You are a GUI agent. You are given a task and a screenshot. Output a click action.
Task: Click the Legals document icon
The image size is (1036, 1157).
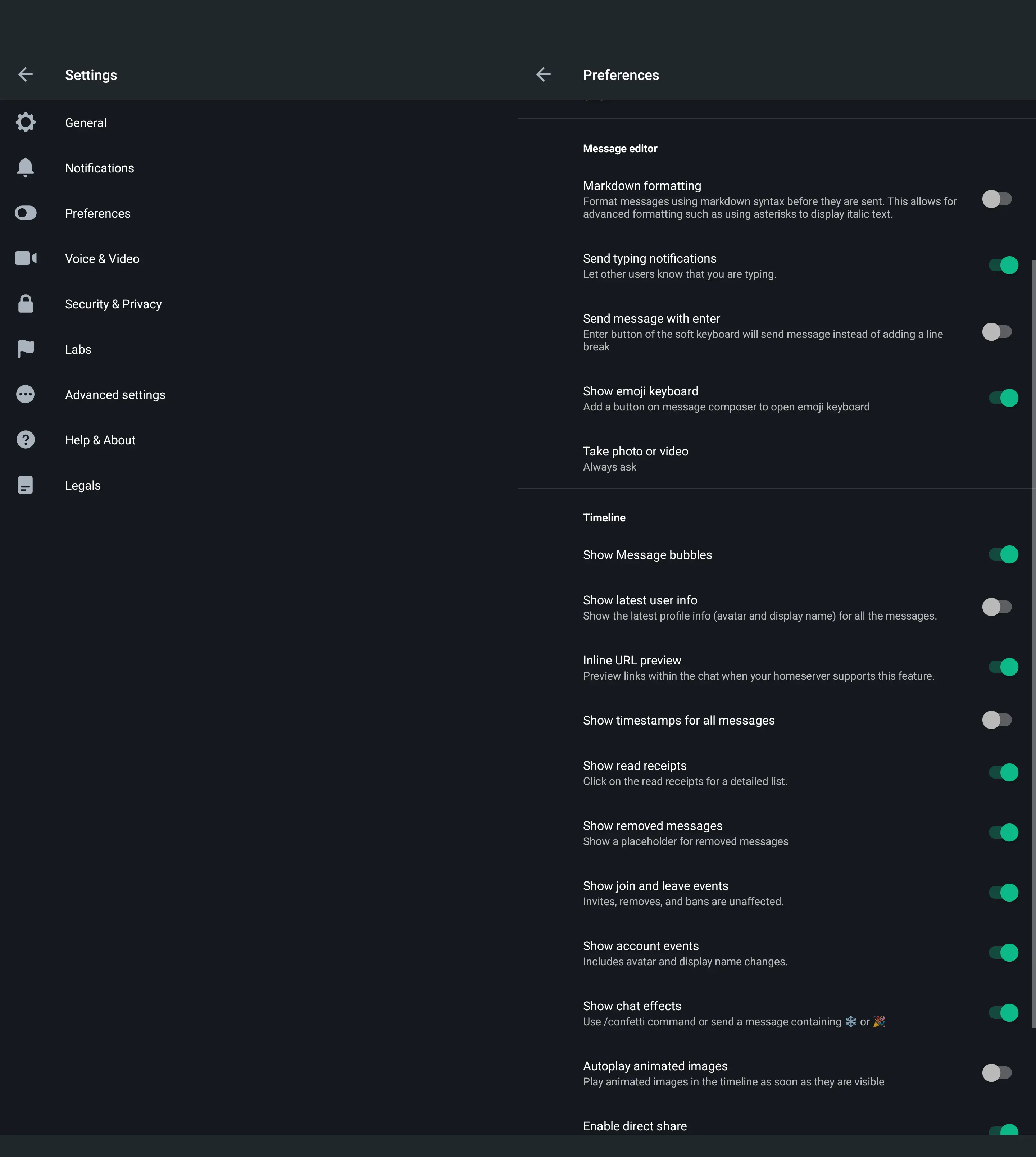pyautogui.click(x=26, y=485)
